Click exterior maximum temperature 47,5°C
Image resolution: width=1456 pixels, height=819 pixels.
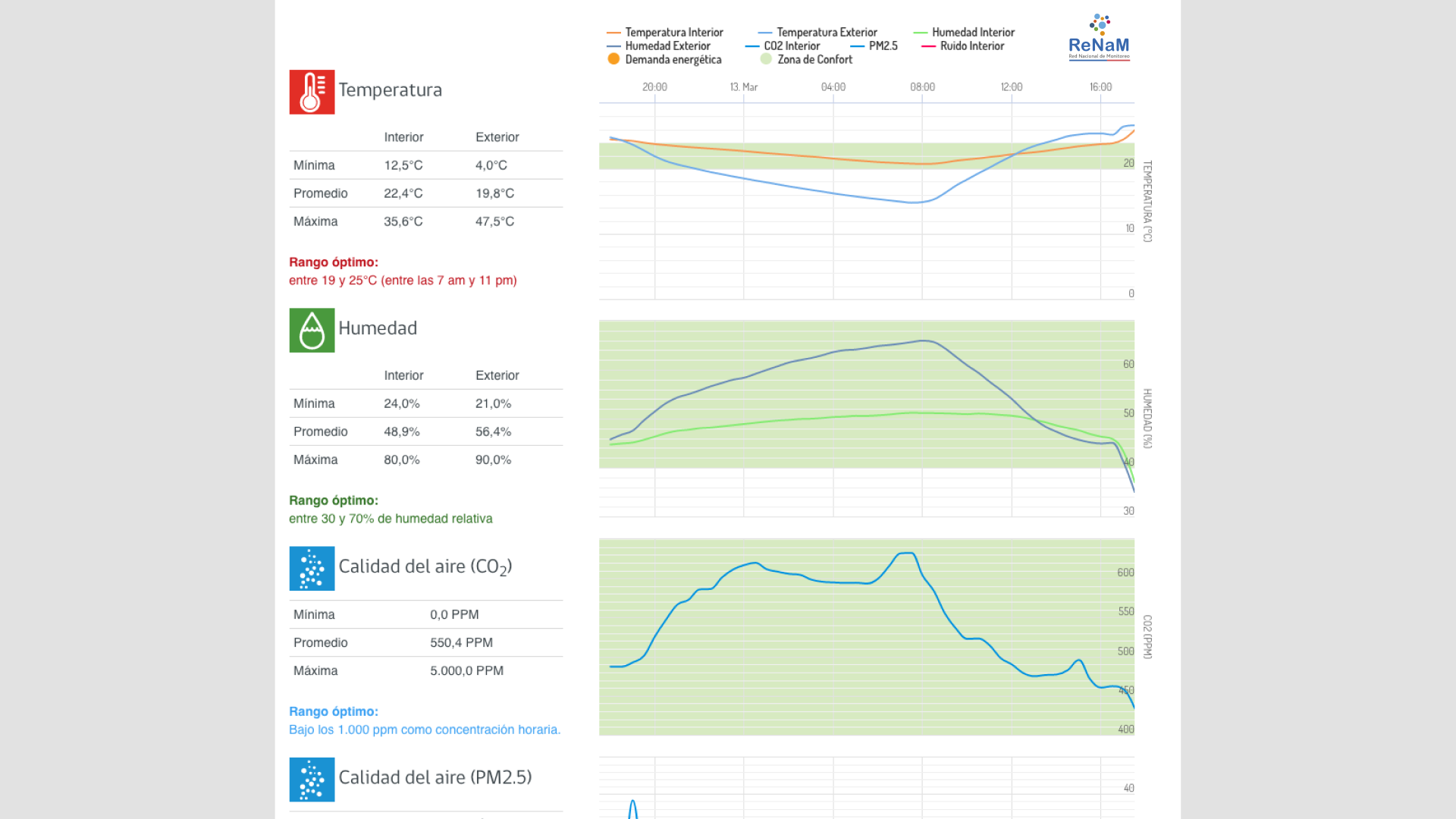click(x=494, y=221)
